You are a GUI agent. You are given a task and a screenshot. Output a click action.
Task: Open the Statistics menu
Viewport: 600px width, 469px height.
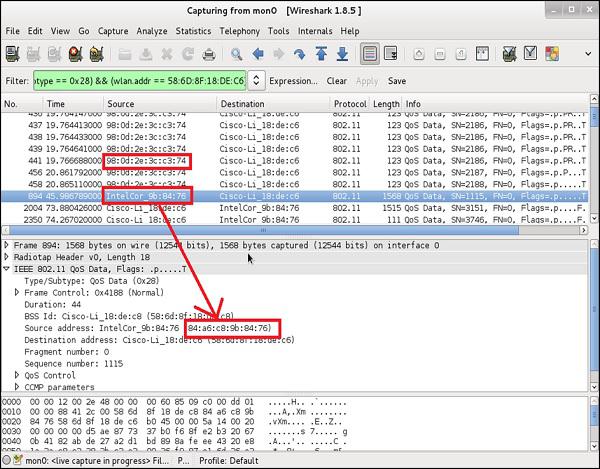(x=193, y=31)
